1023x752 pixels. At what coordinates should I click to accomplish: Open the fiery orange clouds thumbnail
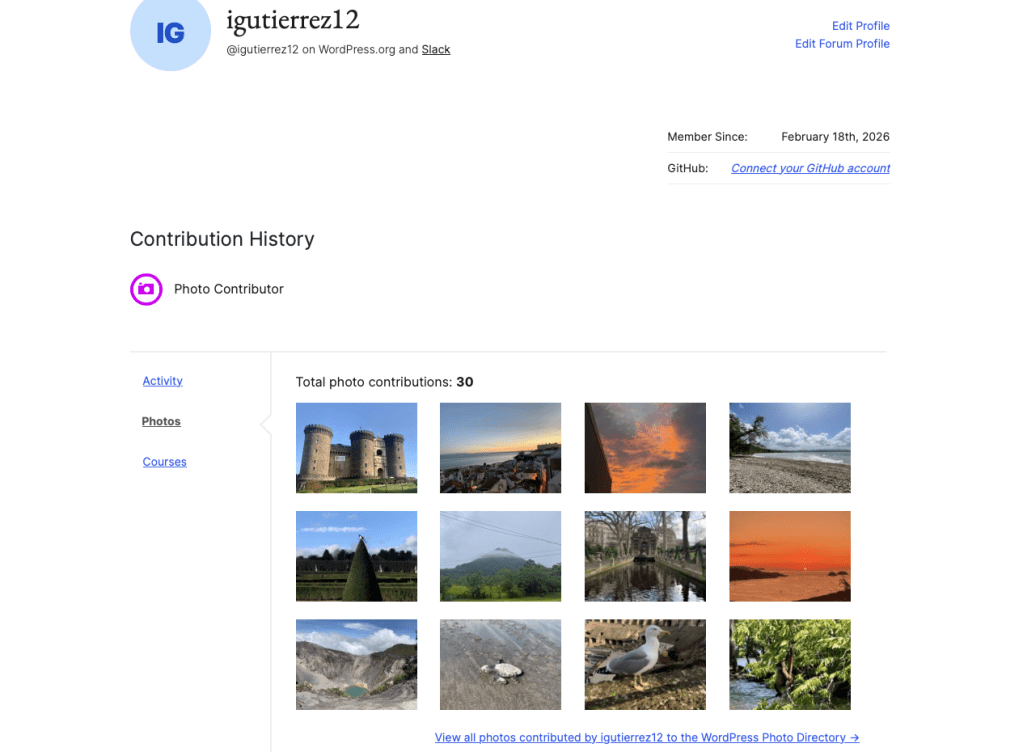click(x=645, y=447)
